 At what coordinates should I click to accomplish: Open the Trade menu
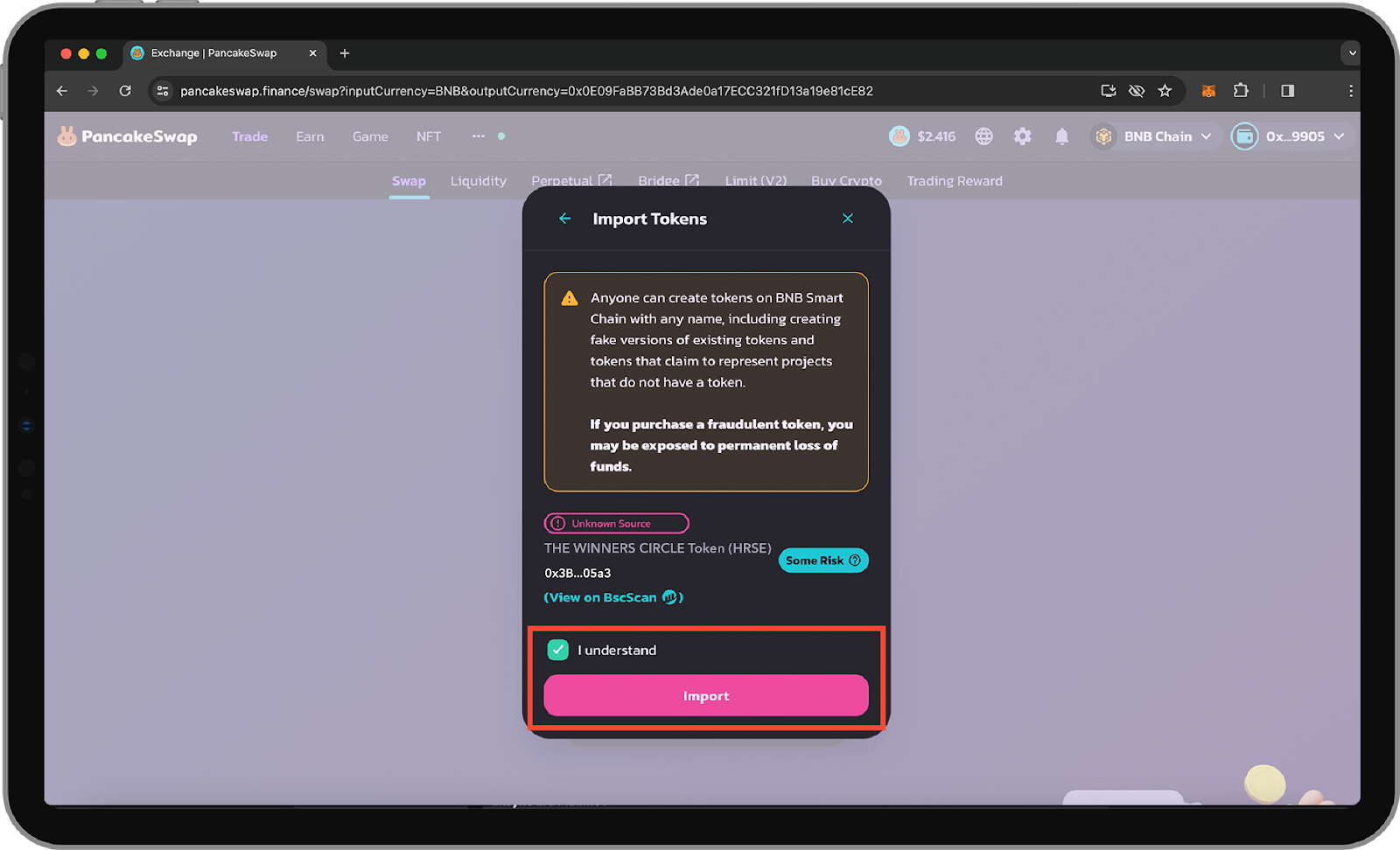[x=250, y=136]
